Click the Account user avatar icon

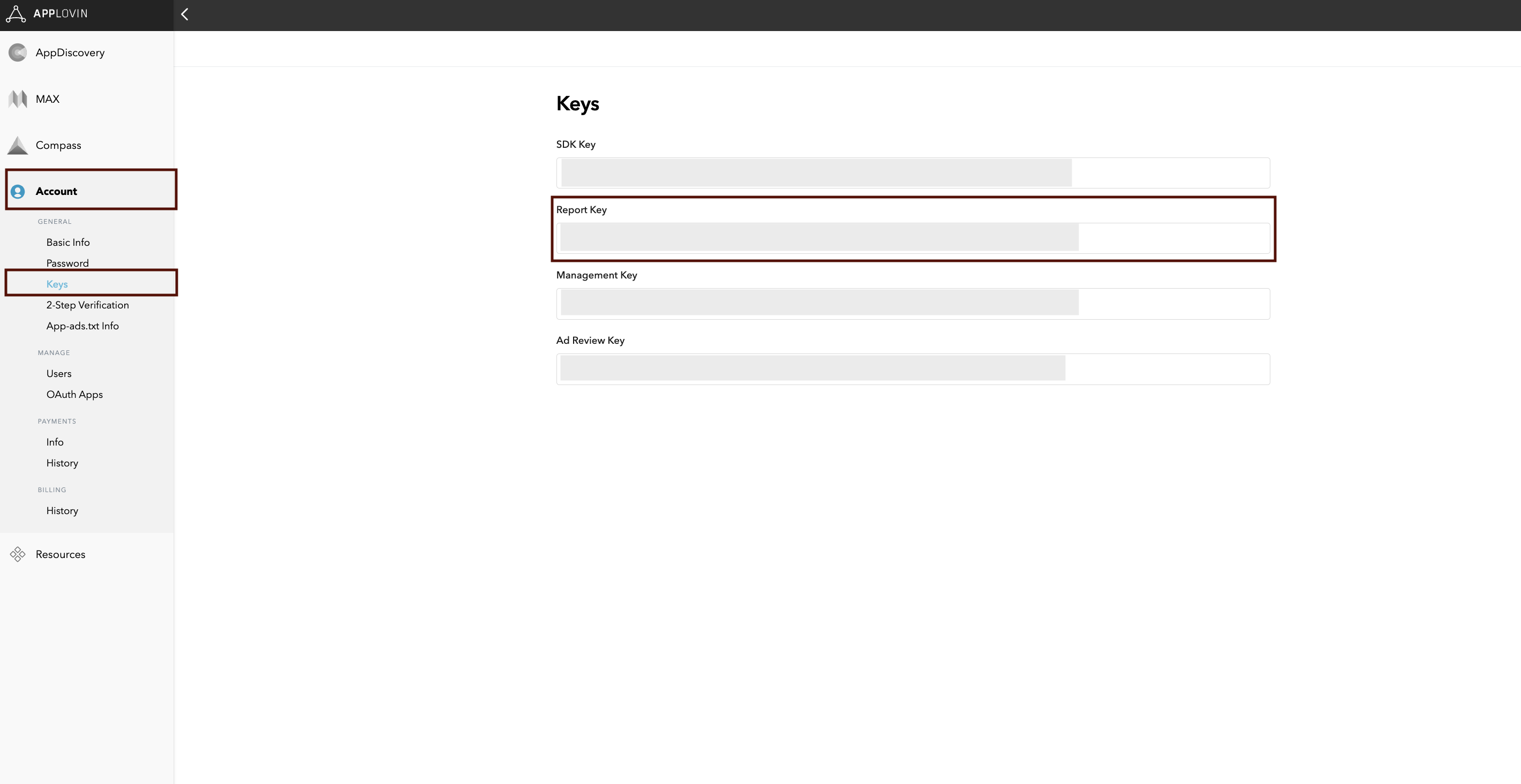[x=18, y=191]
